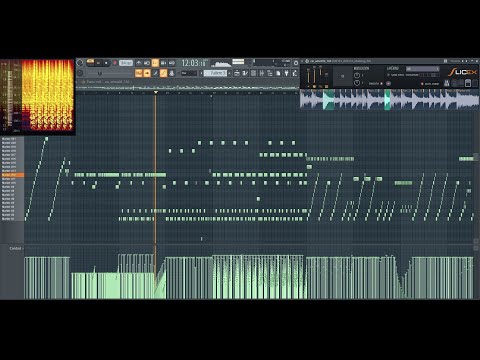
Task: Click the pencil icon in the second toolbar row
Action: (155, 73)
